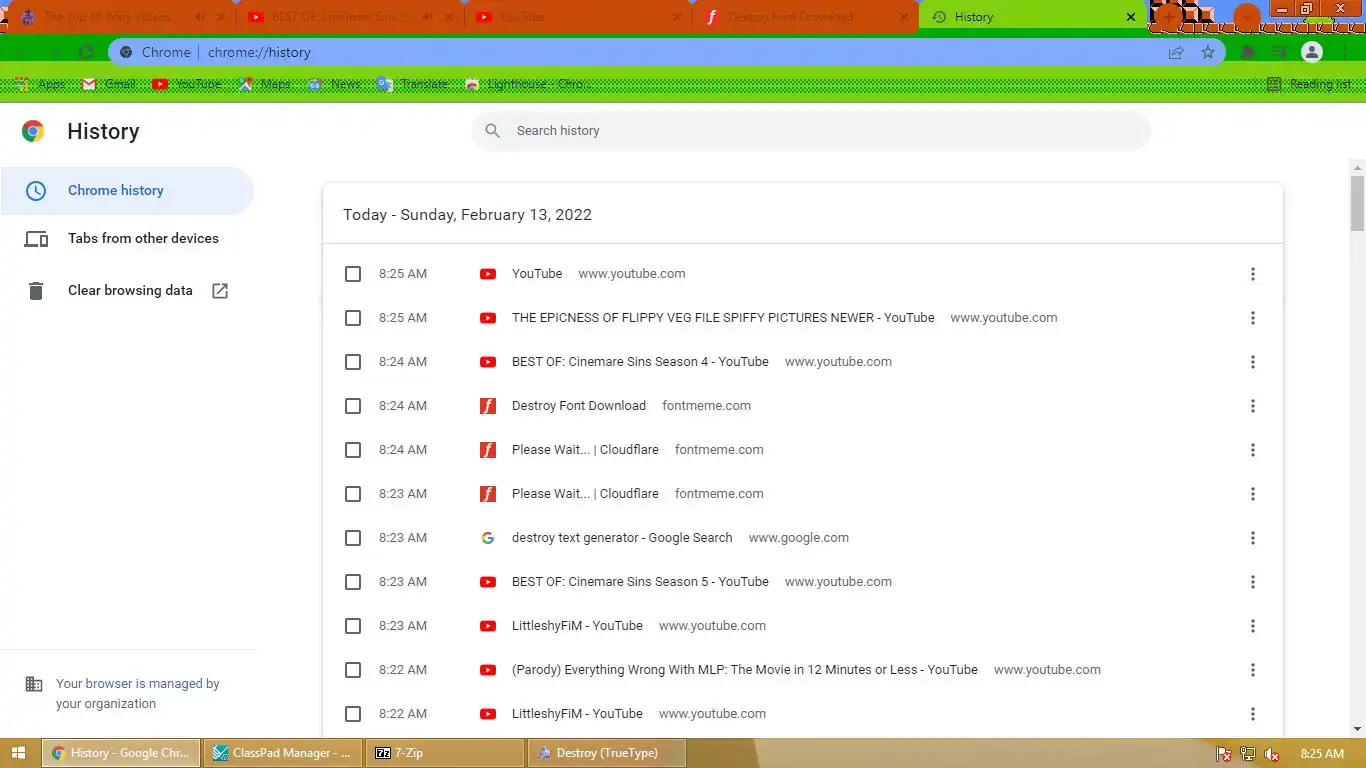
Task: Open the Chrome profile avatar
Action: pyautogui.click(x=1312, y=52)
